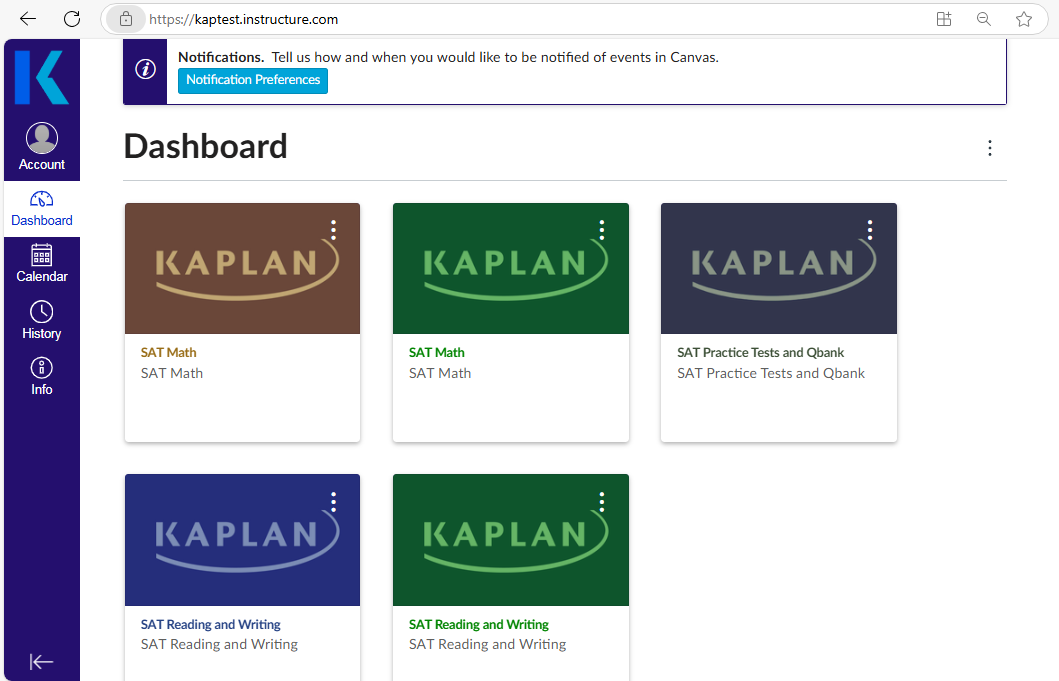Image resolution: width=1059 pixels, height=681 pixels.
Task: Bookmark the page with the star icon
Action: click(1024, 19)
